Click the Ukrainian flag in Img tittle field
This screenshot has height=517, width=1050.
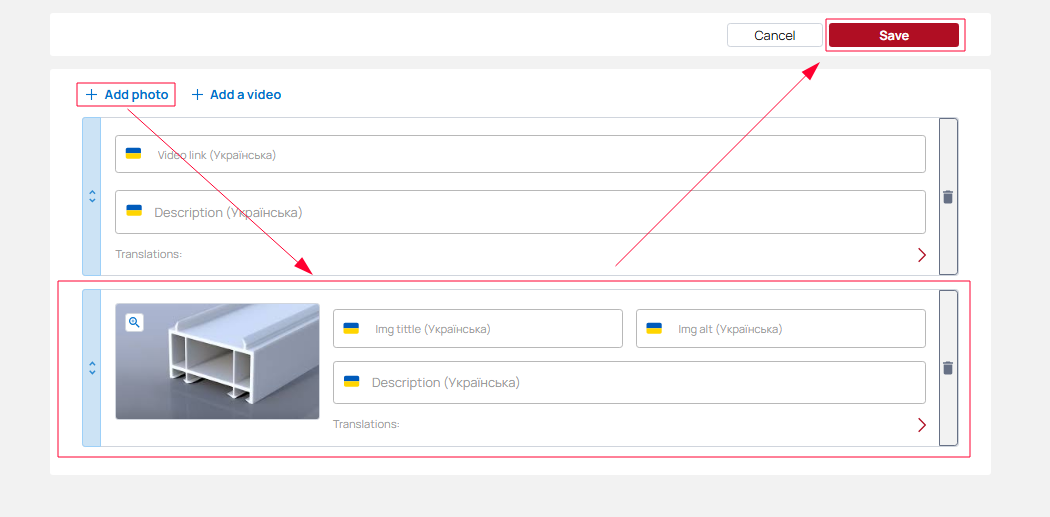tap(351, 328)
